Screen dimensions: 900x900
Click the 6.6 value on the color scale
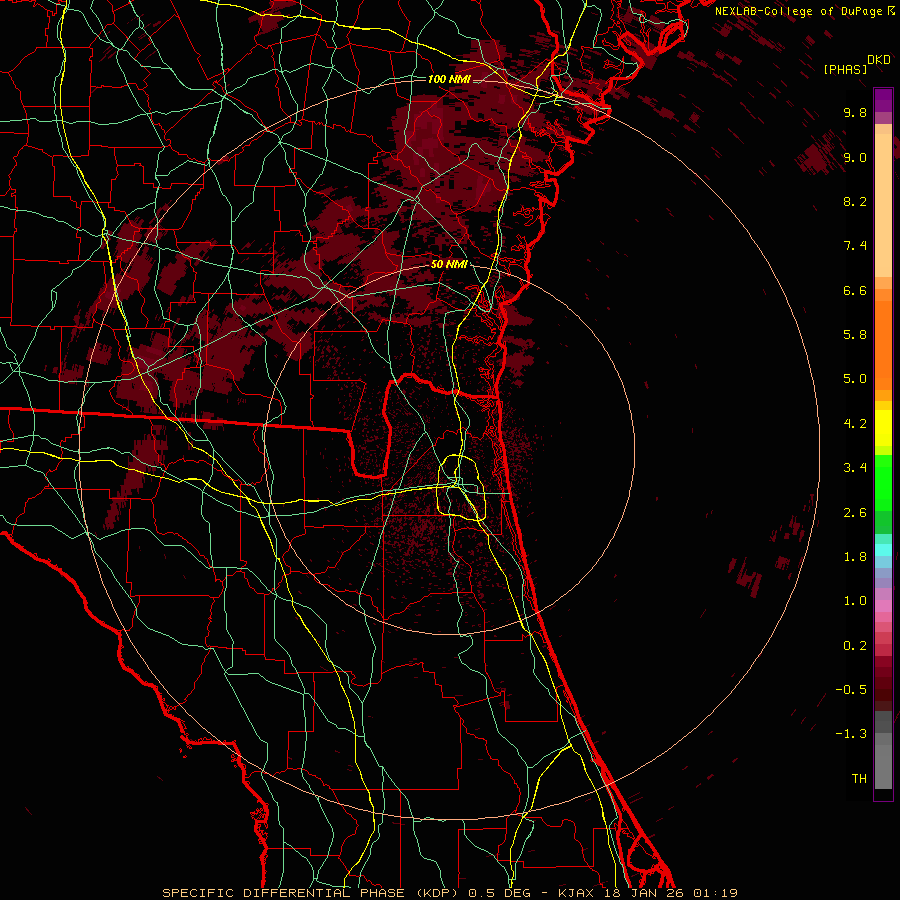point(855,290)
